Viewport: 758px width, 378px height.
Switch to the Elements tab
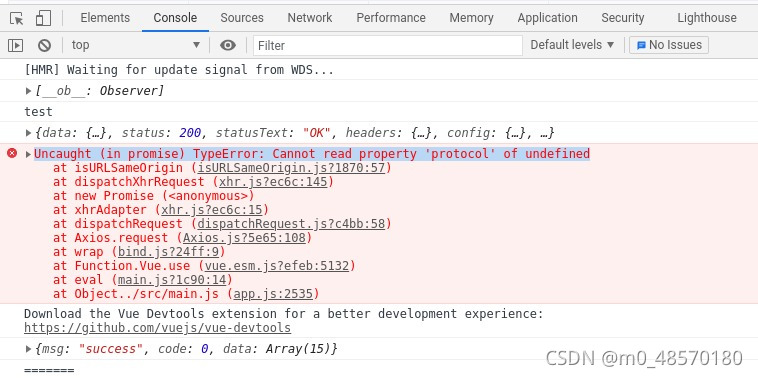[x=105, y=18]
